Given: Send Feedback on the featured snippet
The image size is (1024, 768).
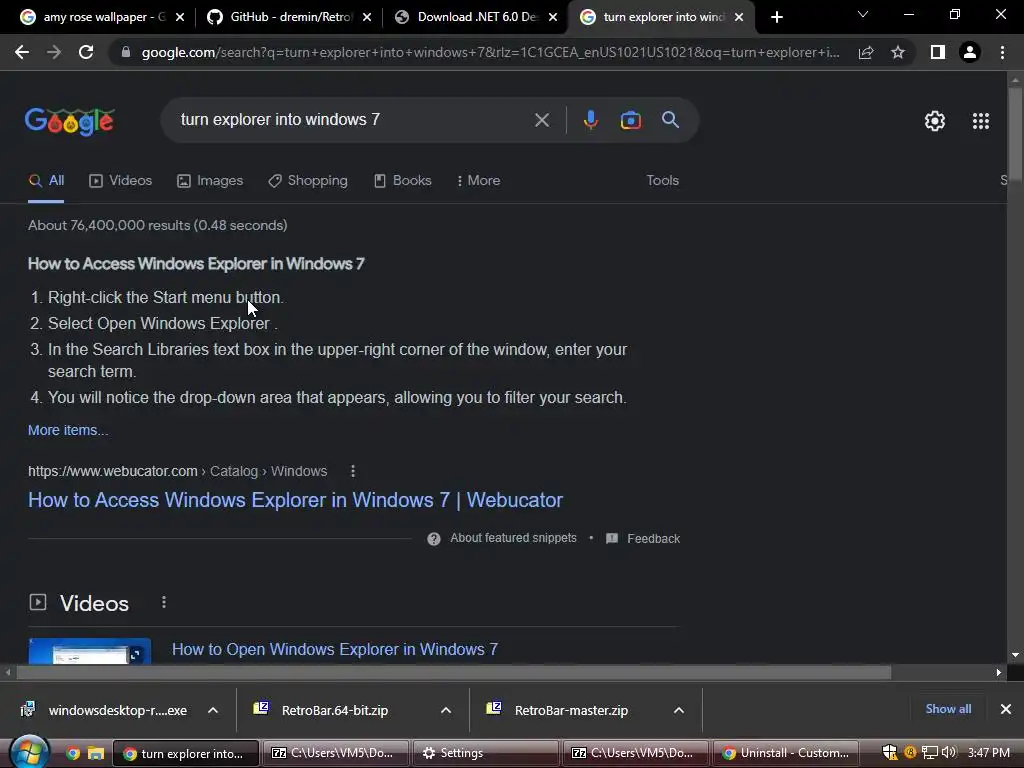Looking at the screenshot, I should pyautogui.click(x=644, y=539).
